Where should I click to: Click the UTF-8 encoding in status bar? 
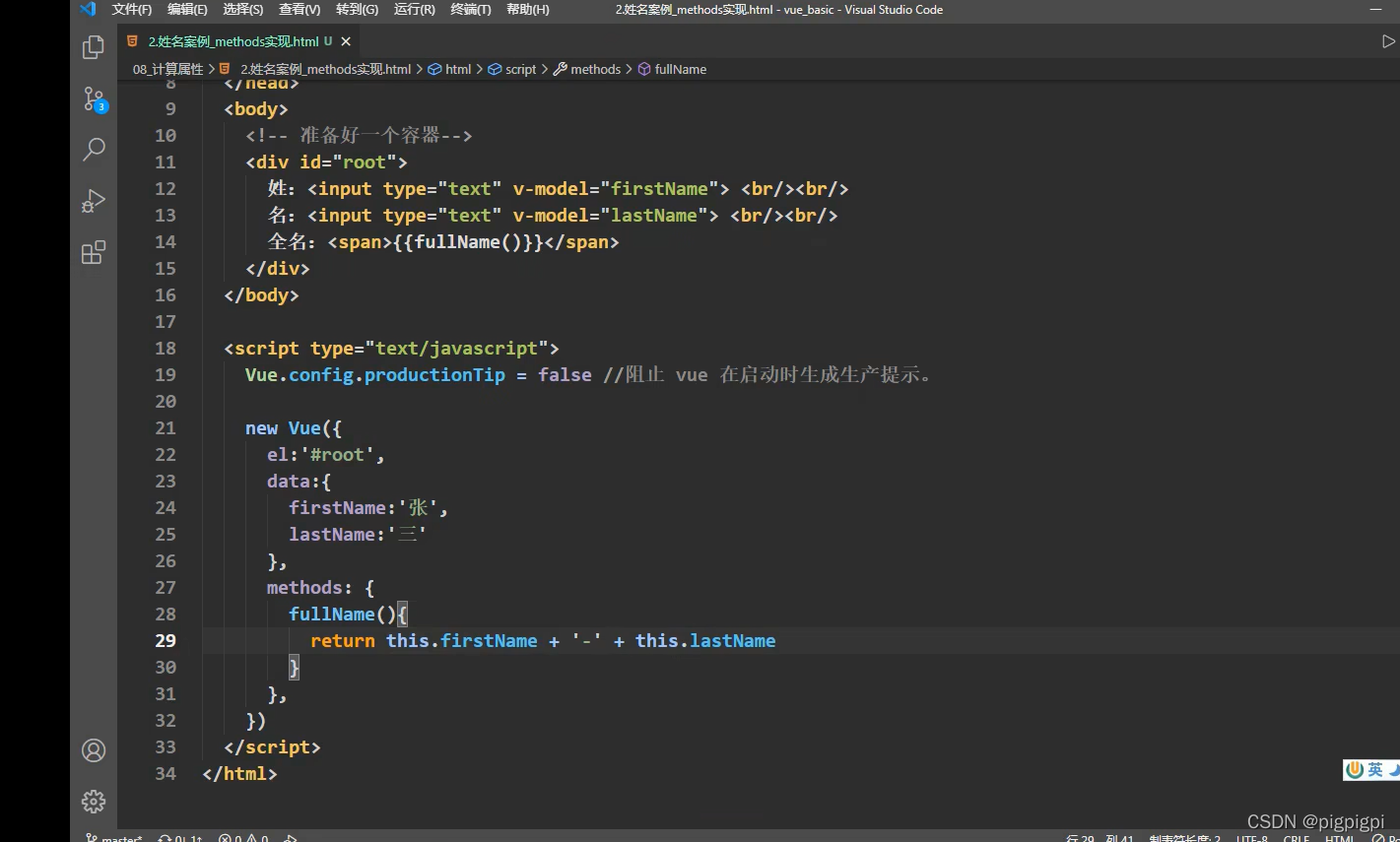[x=1252, y=837]
